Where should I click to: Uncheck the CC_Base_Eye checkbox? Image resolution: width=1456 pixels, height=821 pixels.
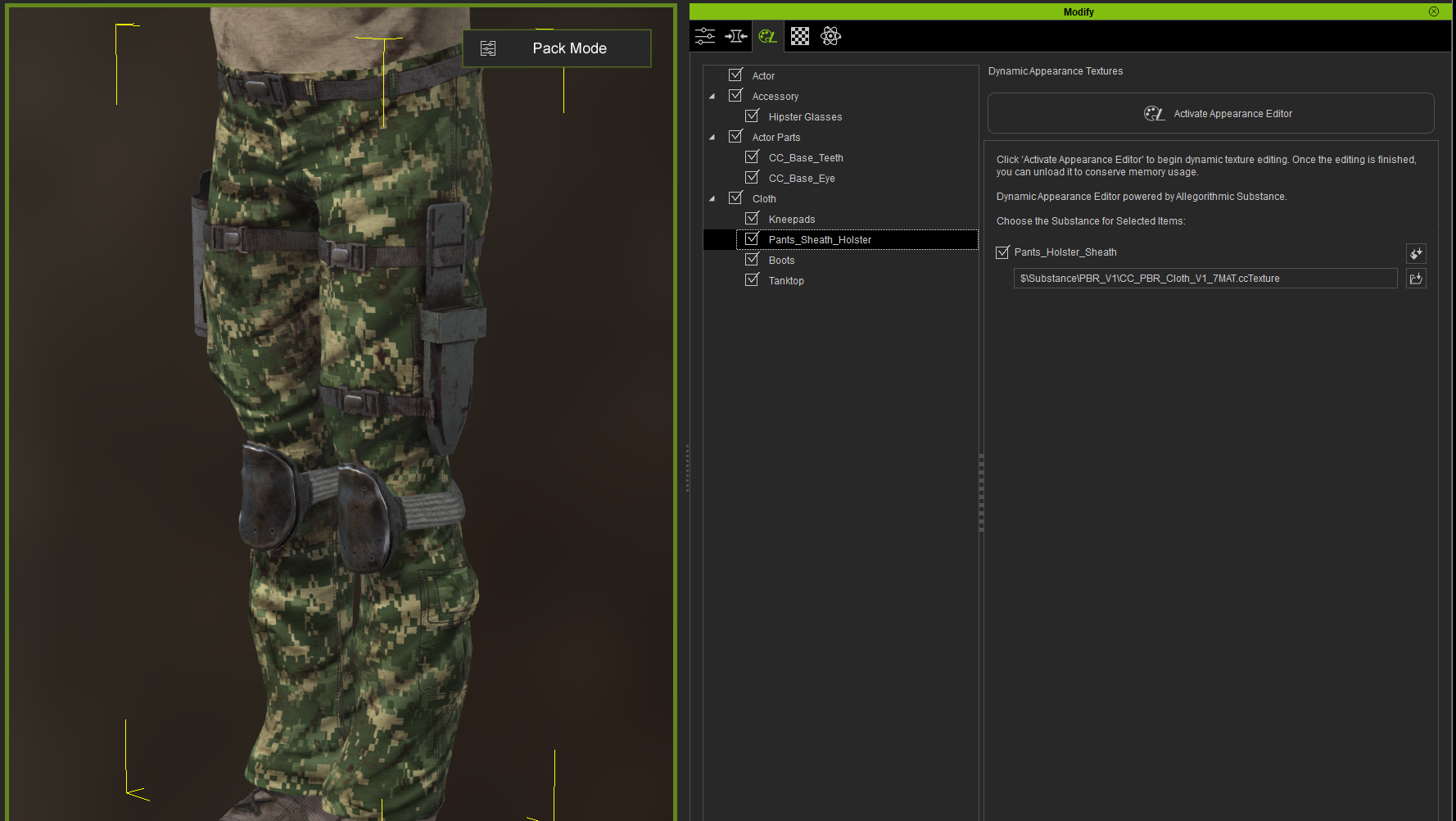tap(752, 177)
